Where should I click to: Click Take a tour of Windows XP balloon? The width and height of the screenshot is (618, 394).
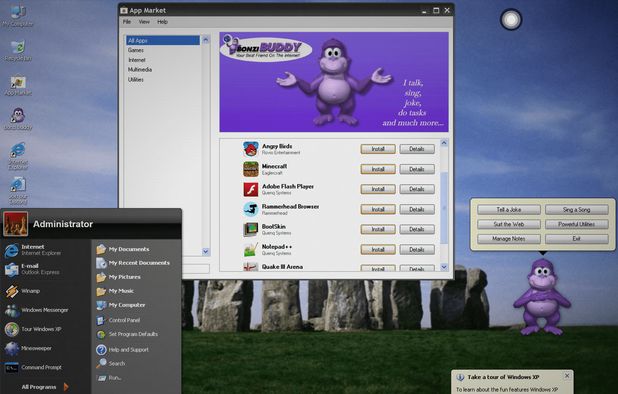(x=512, y=382)
